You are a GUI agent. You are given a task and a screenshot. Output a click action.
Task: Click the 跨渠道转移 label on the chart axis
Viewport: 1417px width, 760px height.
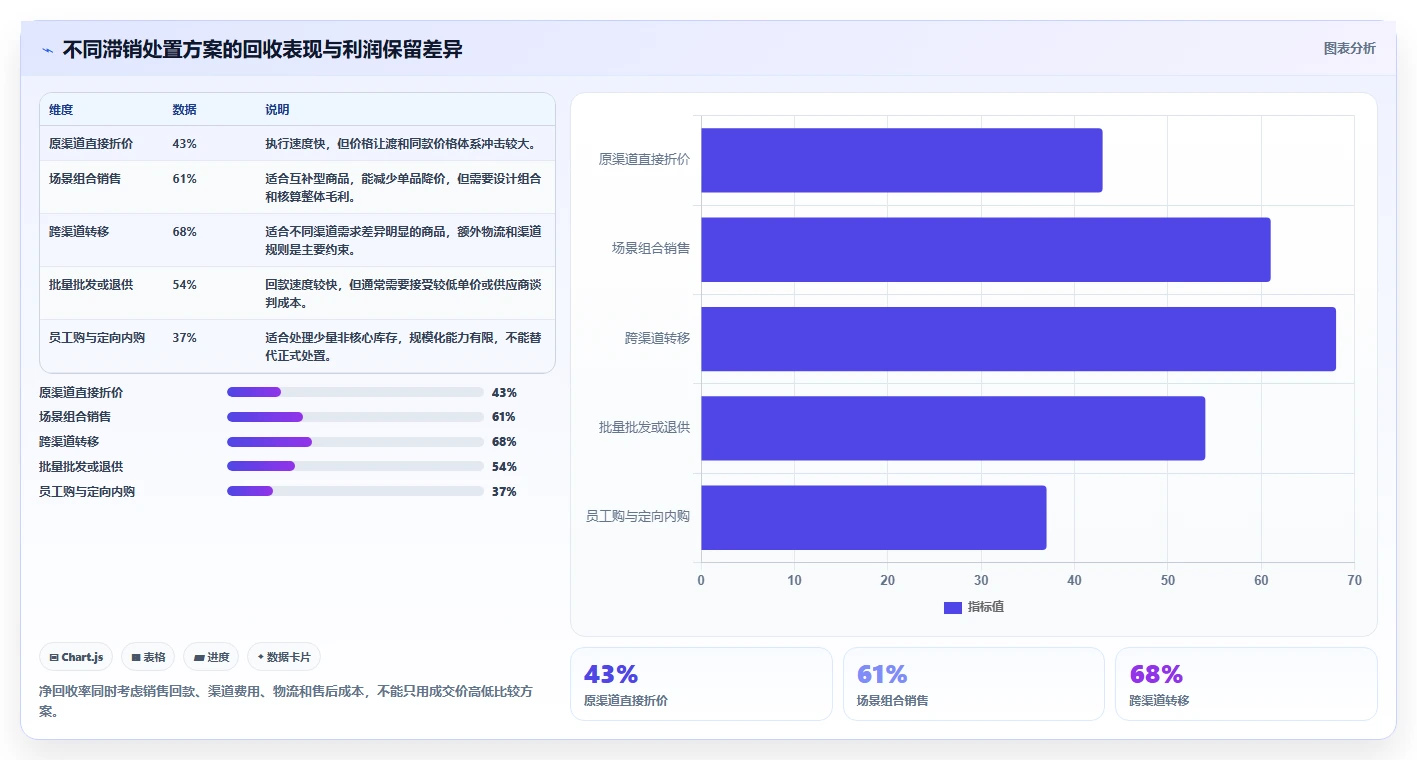coord(657,339)
